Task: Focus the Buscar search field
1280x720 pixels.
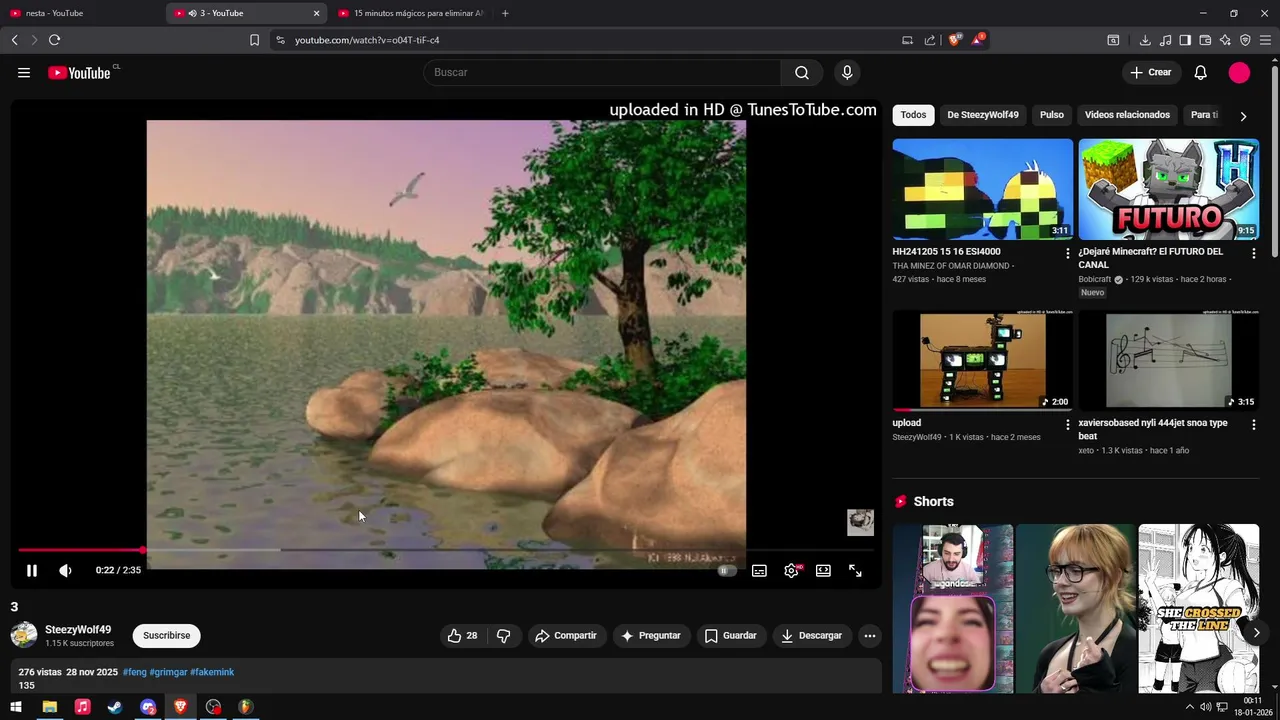Action: tap(603, 72)
